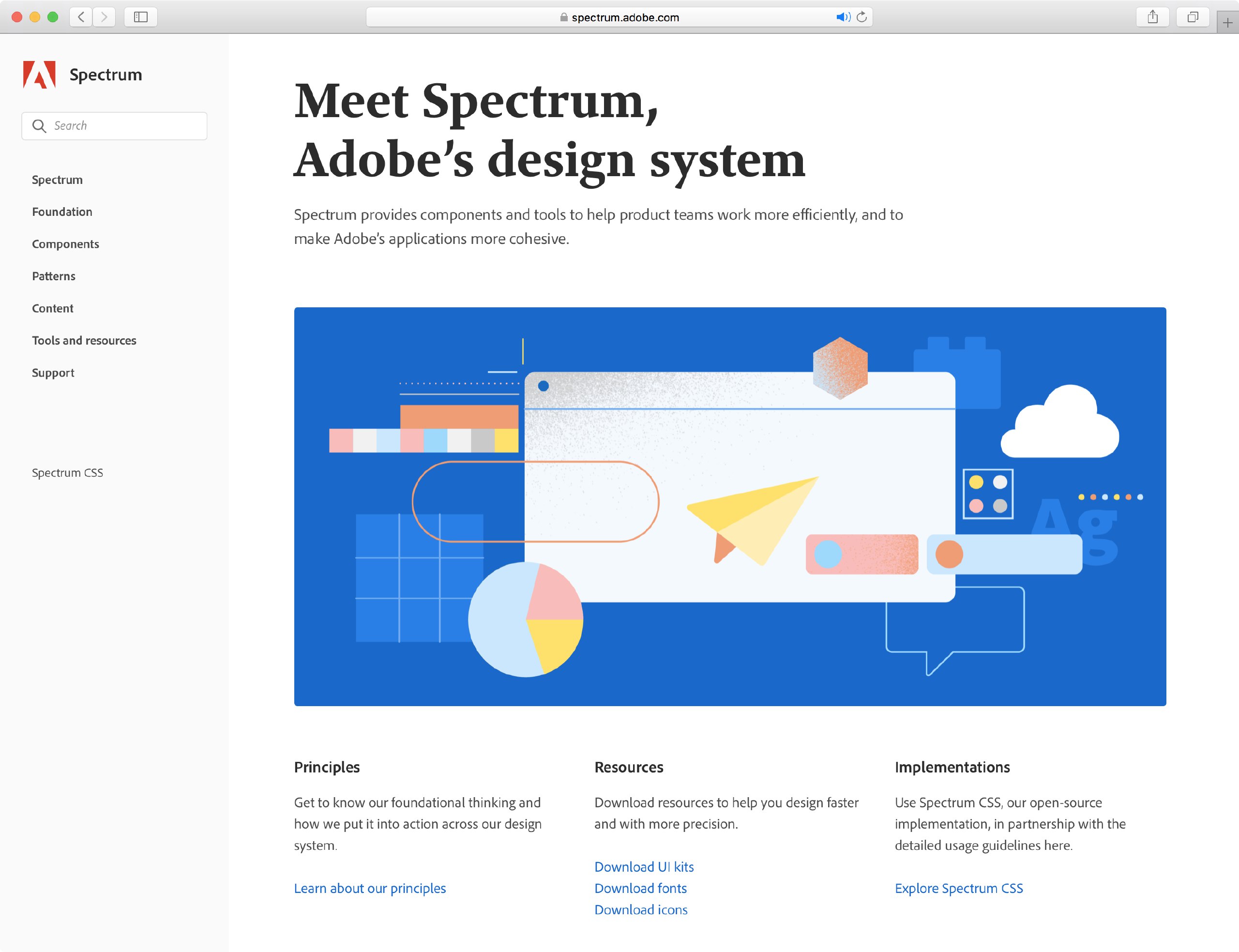Viewport: 1239px width, 952px height.
Task: Go forward with Safari forward arrow
Action: pyautogui.click(x=104, y=17)
